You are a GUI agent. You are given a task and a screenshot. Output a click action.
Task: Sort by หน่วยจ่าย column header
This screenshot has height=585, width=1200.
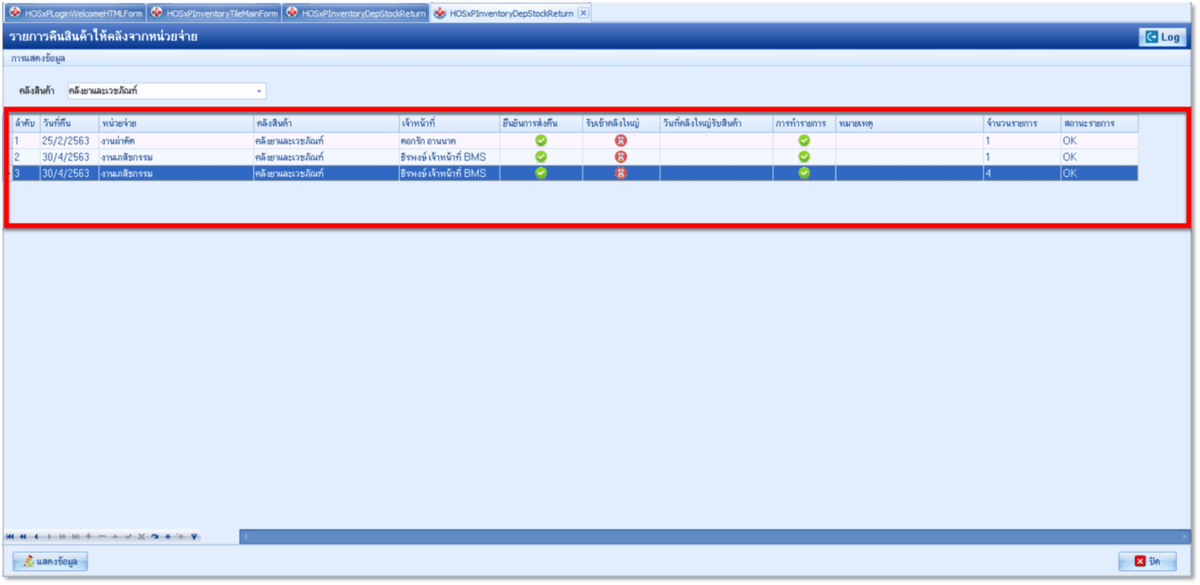[x=120, y=123]
